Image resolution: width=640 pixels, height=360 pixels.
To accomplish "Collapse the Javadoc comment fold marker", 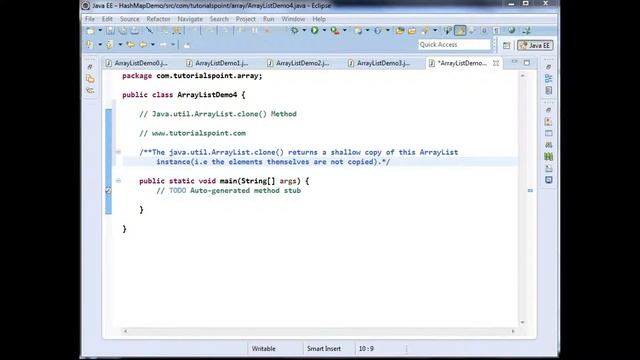I will (118, 152).
